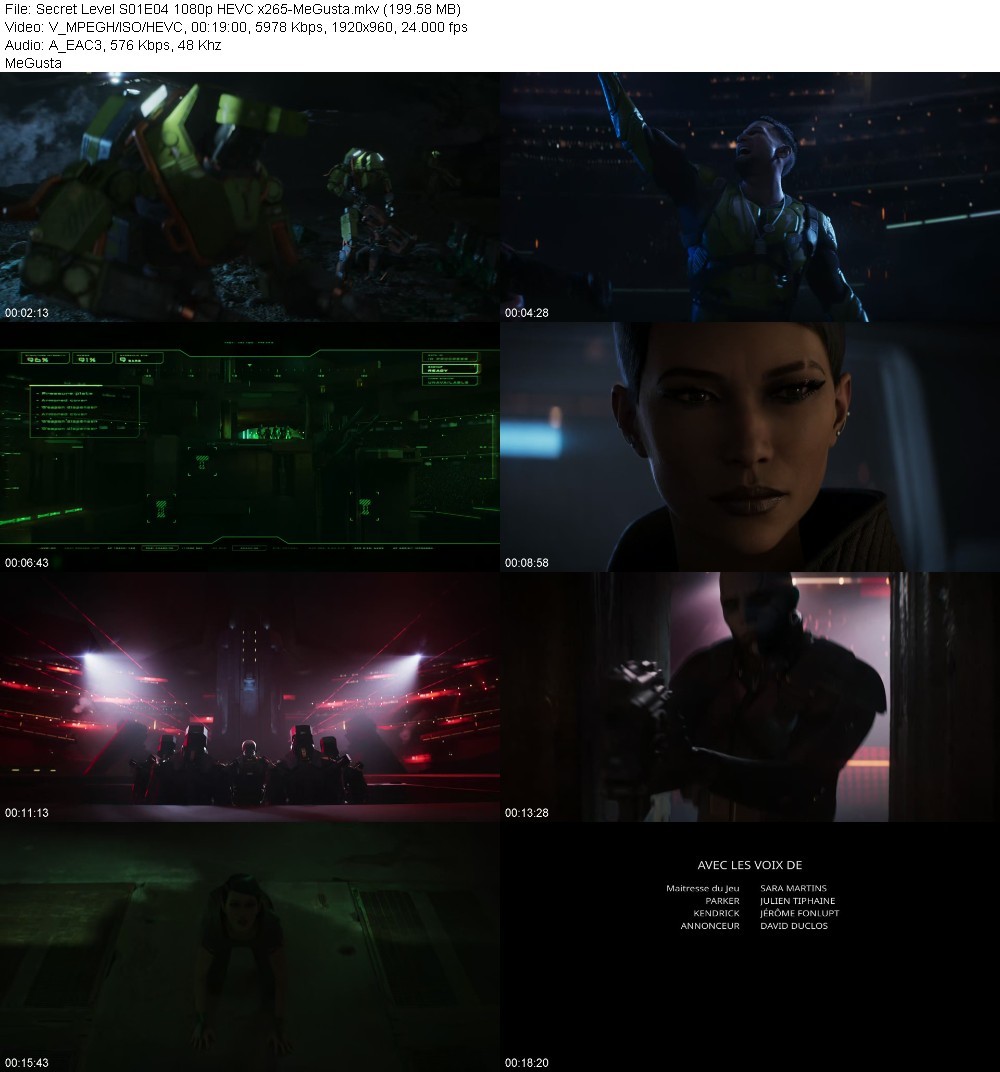Click the timestamp 00:18:20
This screenshot has width=1000, height=1072.
526,1063
